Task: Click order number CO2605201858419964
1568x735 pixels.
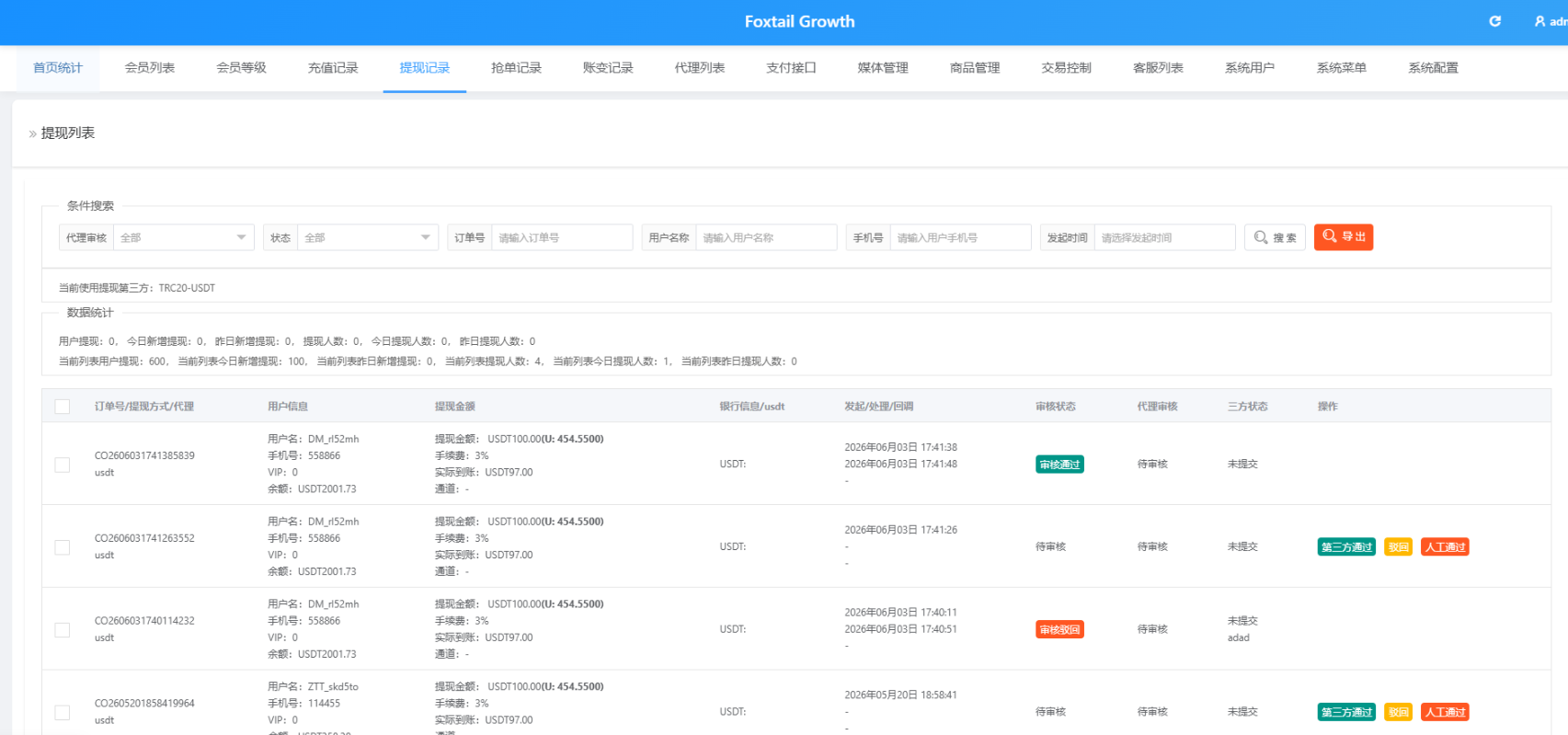Action: [144, 704]
